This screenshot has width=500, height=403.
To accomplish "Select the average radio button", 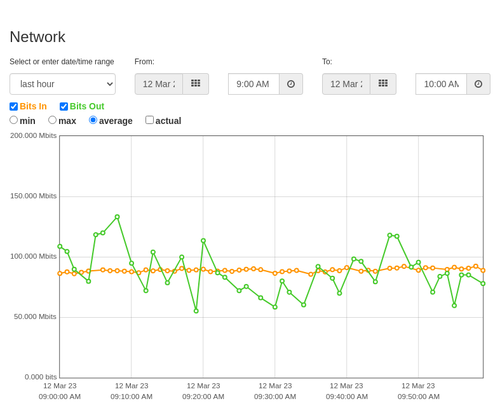I will point(93,120).
